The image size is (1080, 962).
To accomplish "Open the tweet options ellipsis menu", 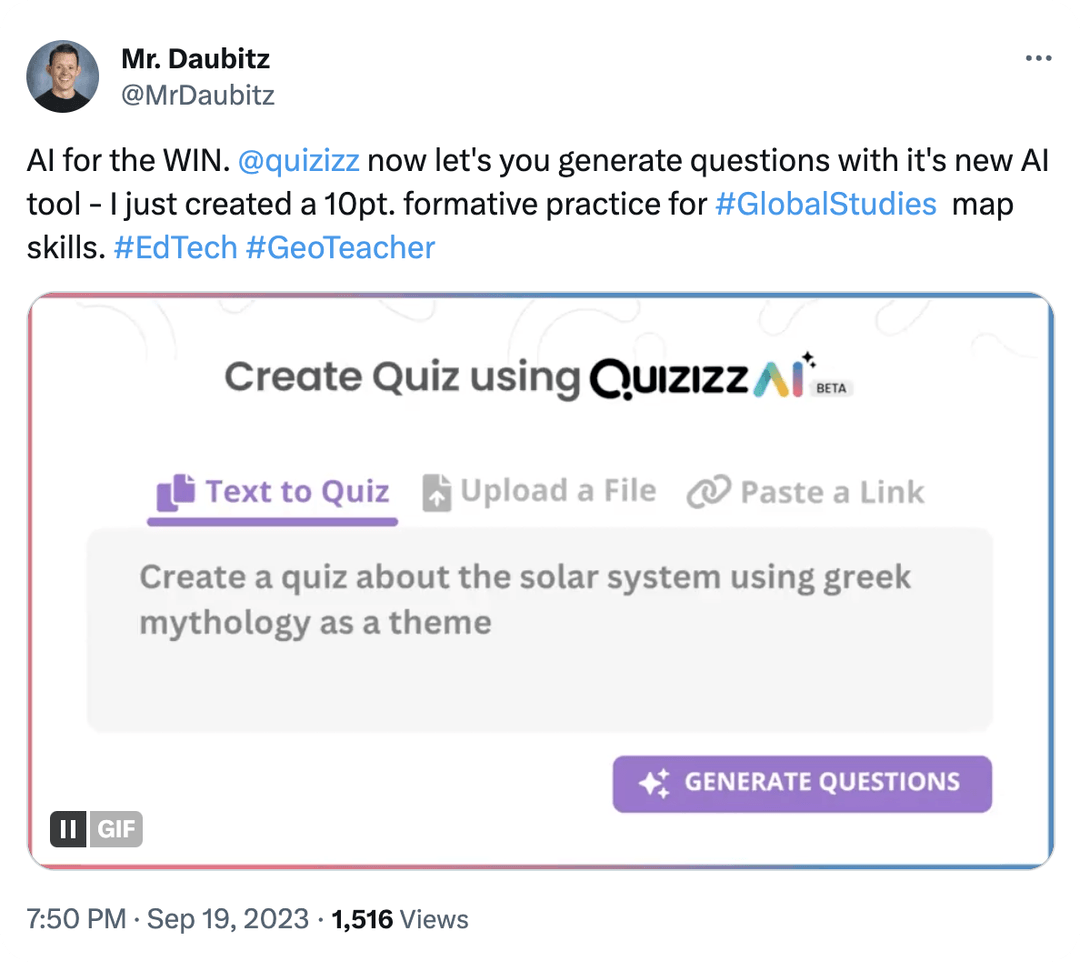I will click(1039, 58).
